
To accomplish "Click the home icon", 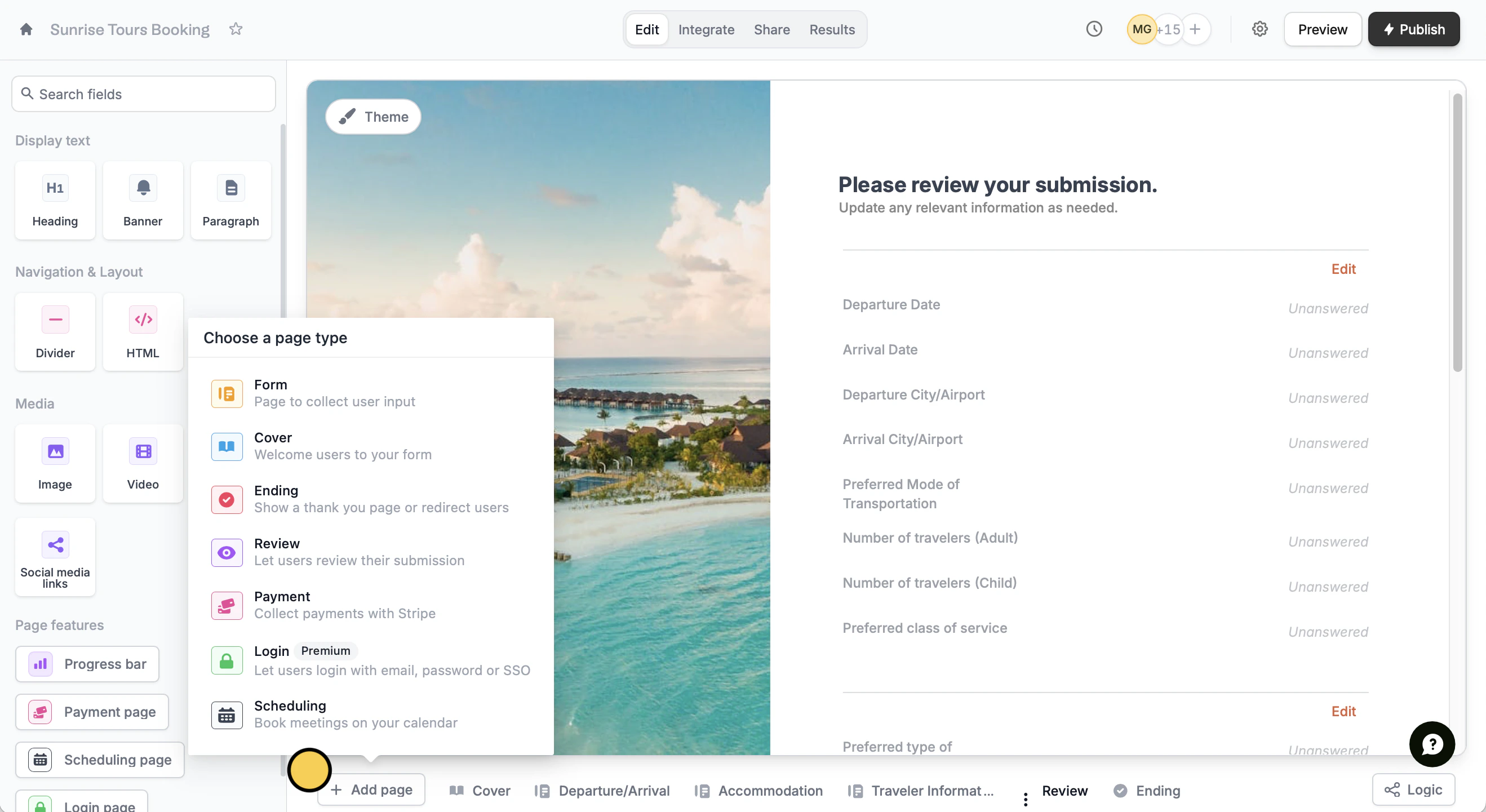I will (26, 29).
